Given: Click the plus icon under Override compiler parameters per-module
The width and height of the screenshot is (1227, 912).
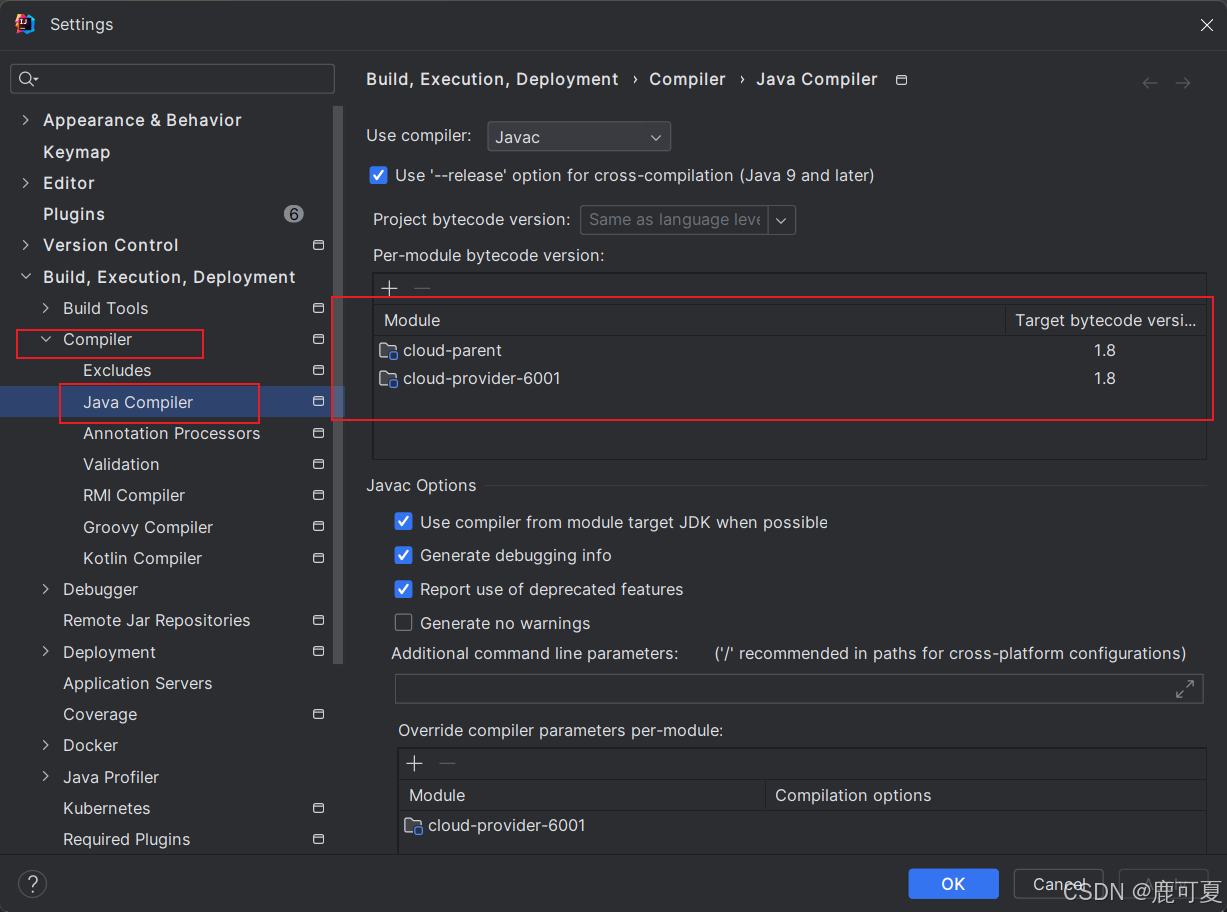Looking at the screenshot, I should 414,763.
